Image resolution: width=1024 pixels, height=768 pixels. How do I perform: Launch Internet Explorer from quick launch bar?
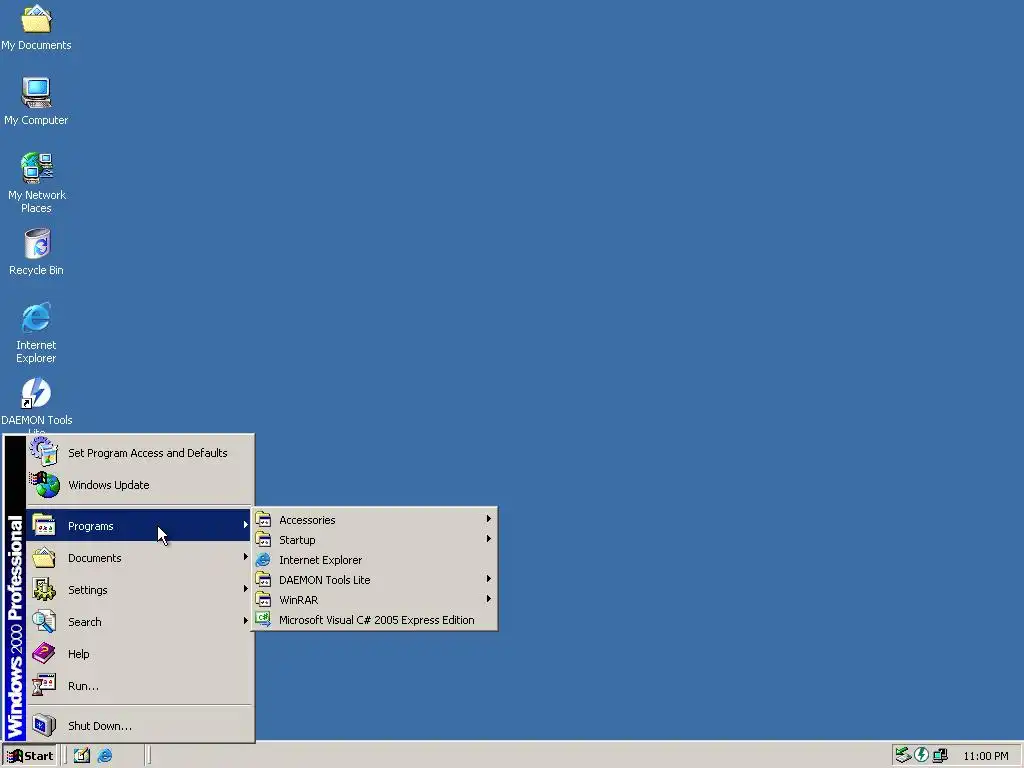click(x=104, y=756)
